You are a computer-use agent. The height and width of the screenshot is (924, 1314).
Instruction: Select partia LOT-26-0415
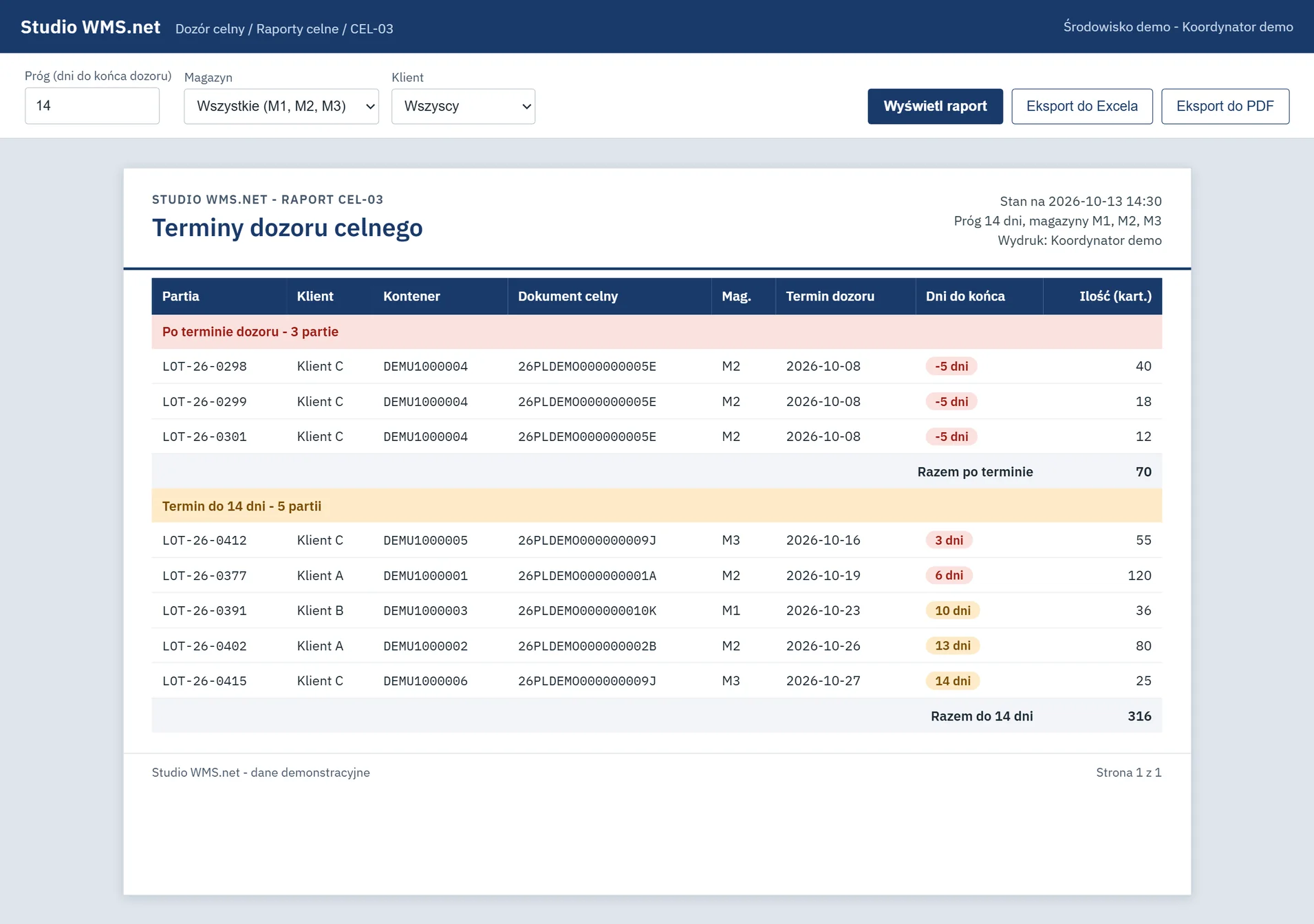point(204,681)
